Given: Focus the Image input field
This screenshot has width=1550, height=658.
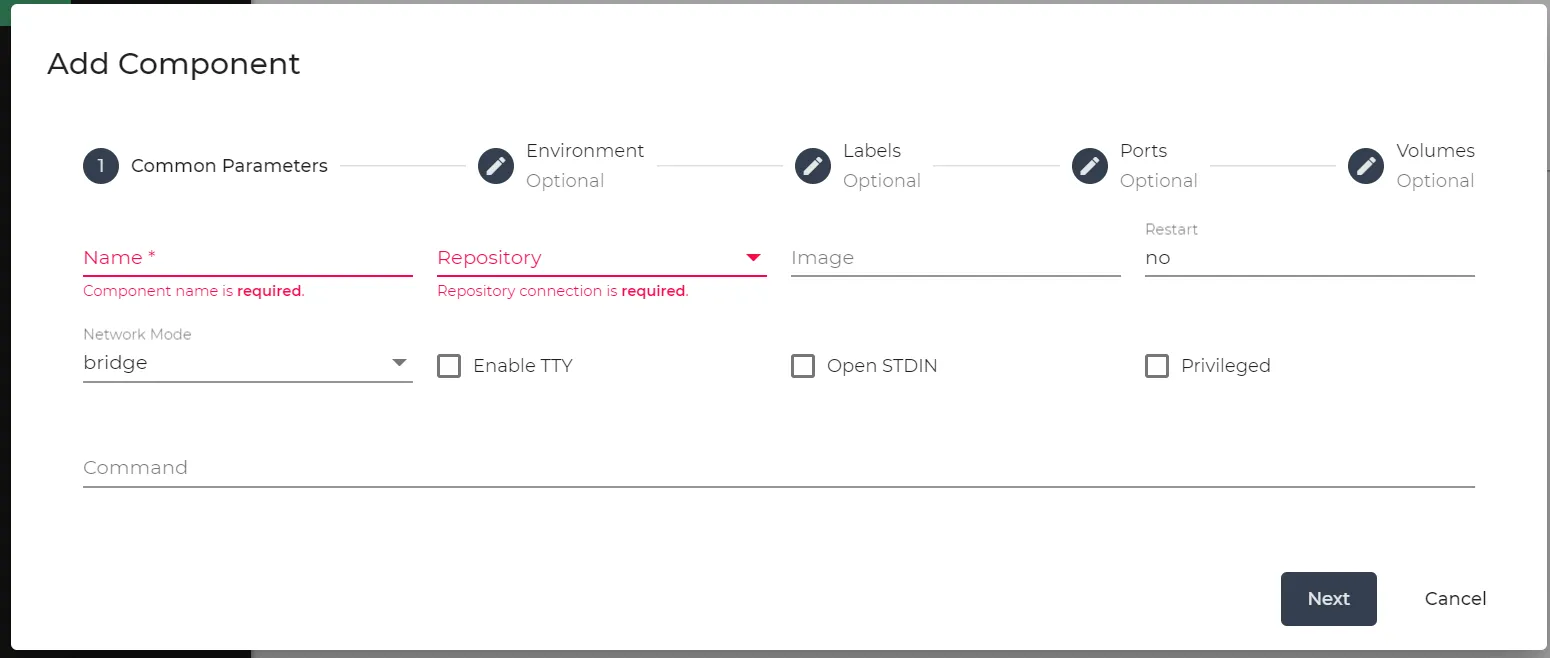Looking at the screenshot, I should [x=955, y=258].
